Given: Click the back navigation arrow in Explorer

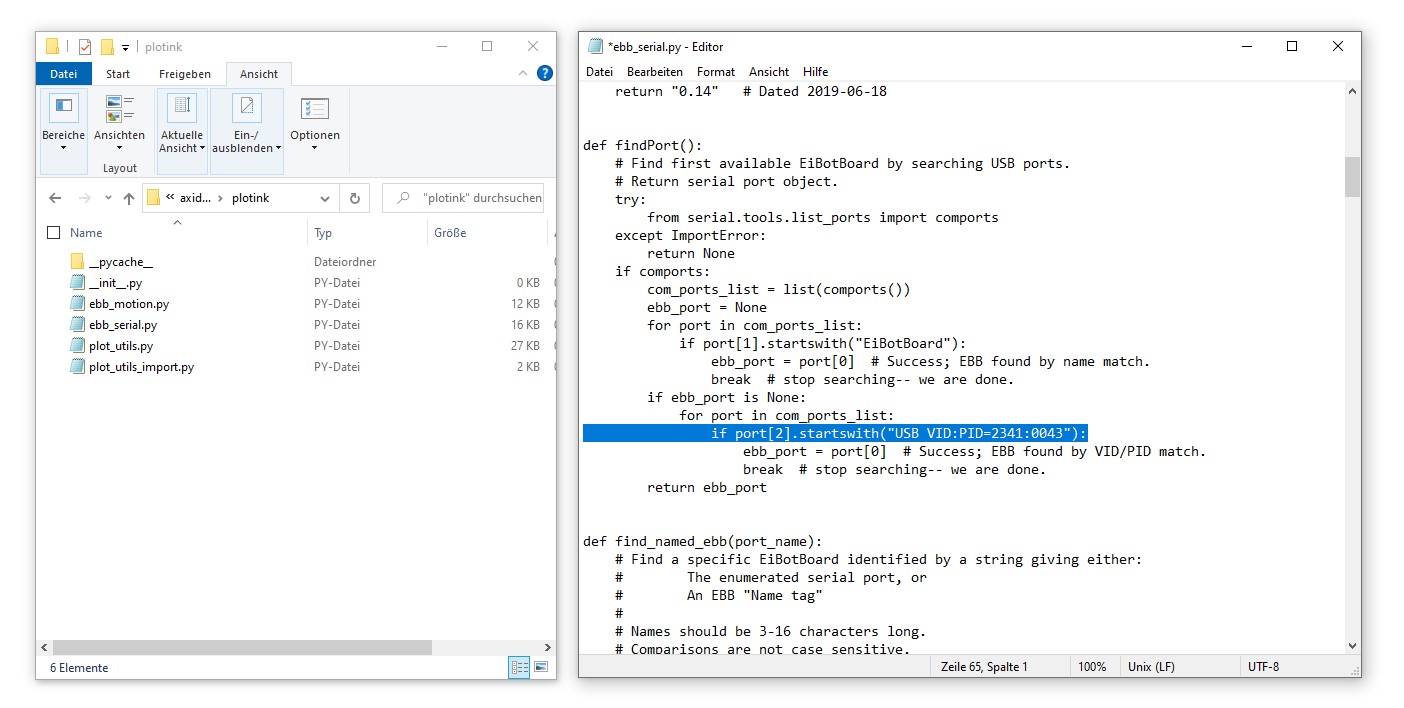Looking at the screenshot, I should (55, 198).
